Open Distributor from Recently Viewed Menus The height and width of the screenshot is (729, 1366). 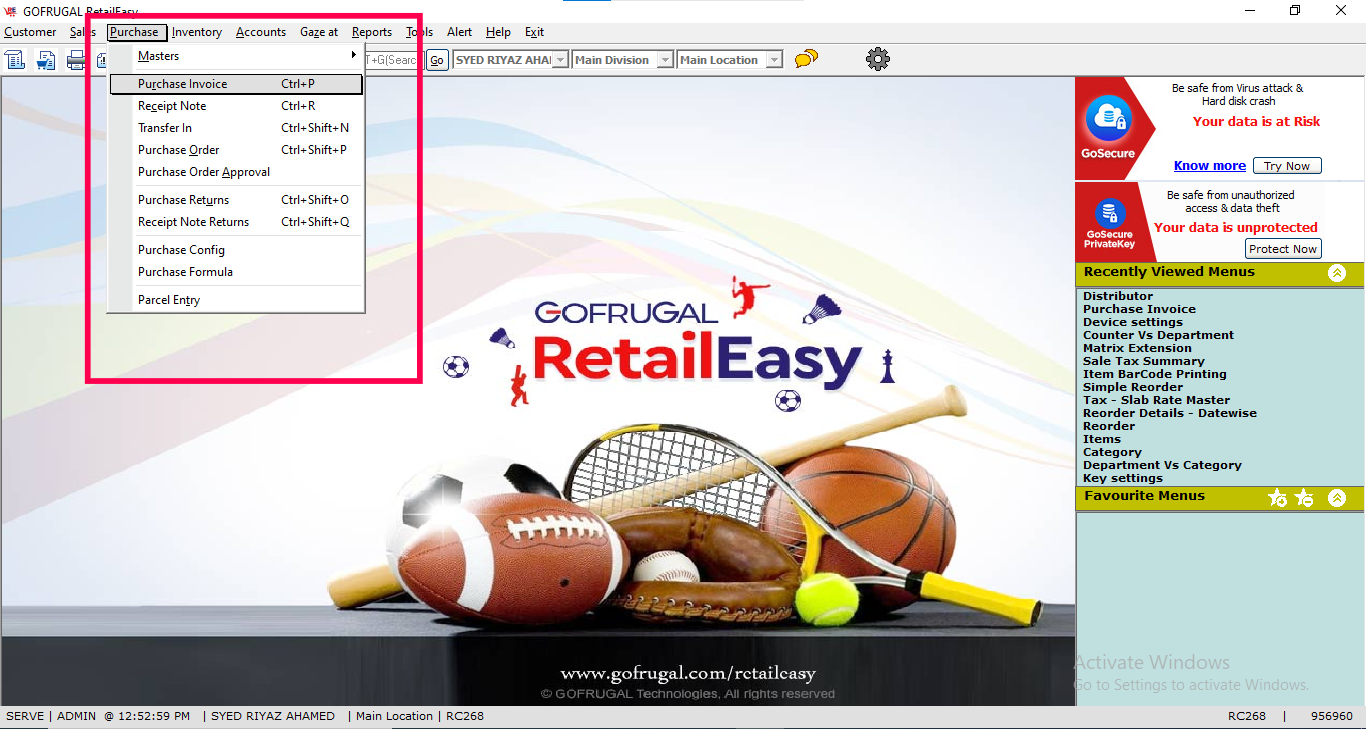pyautogui.click(x=1118, y=296)
